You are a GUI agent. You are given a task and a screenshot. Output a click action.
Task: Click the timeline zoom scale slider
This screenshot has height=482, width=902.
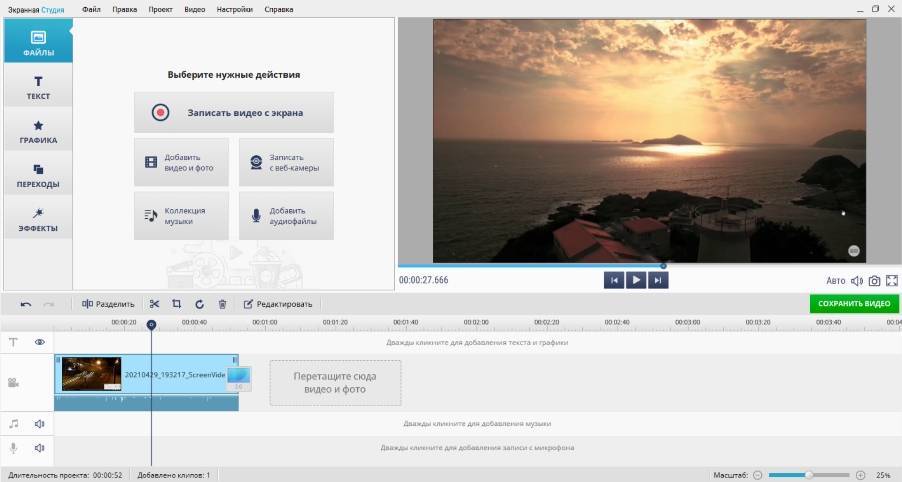[809, 474]
